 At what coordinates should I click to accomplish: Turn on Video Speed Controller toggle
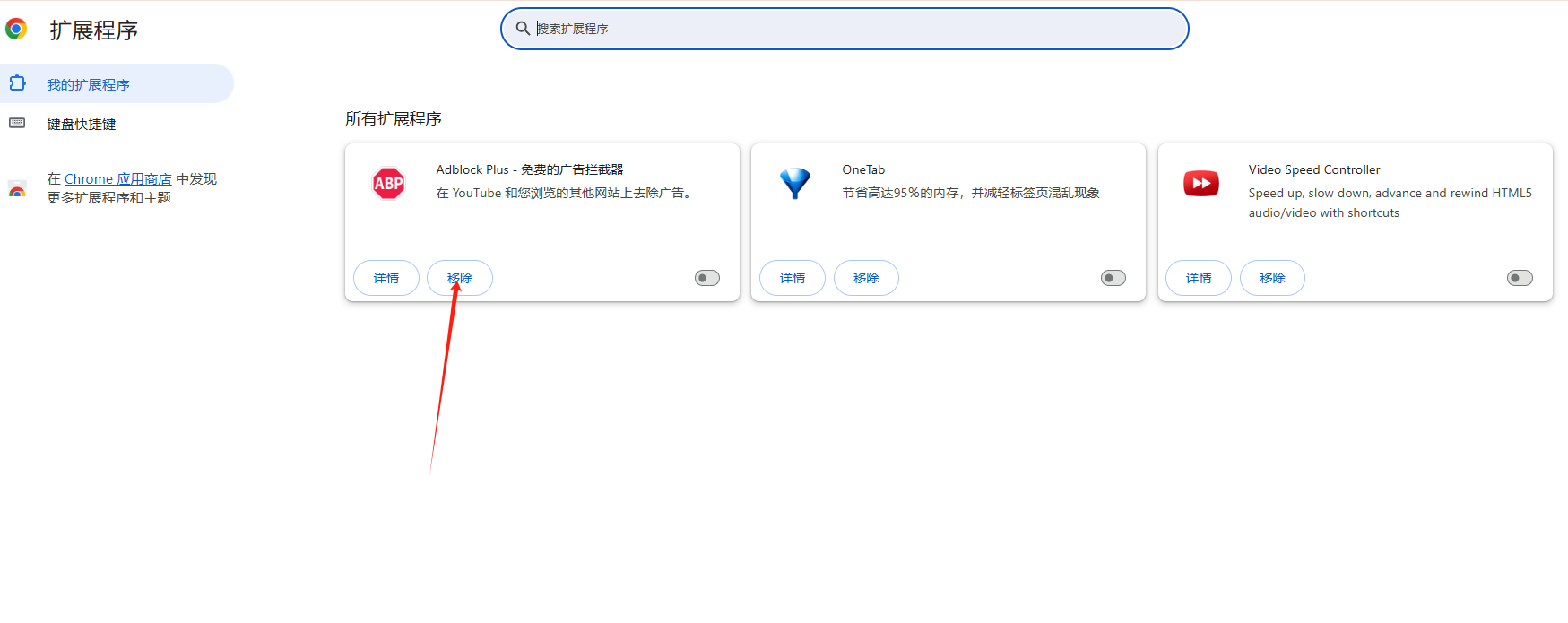pos(1520,278)
